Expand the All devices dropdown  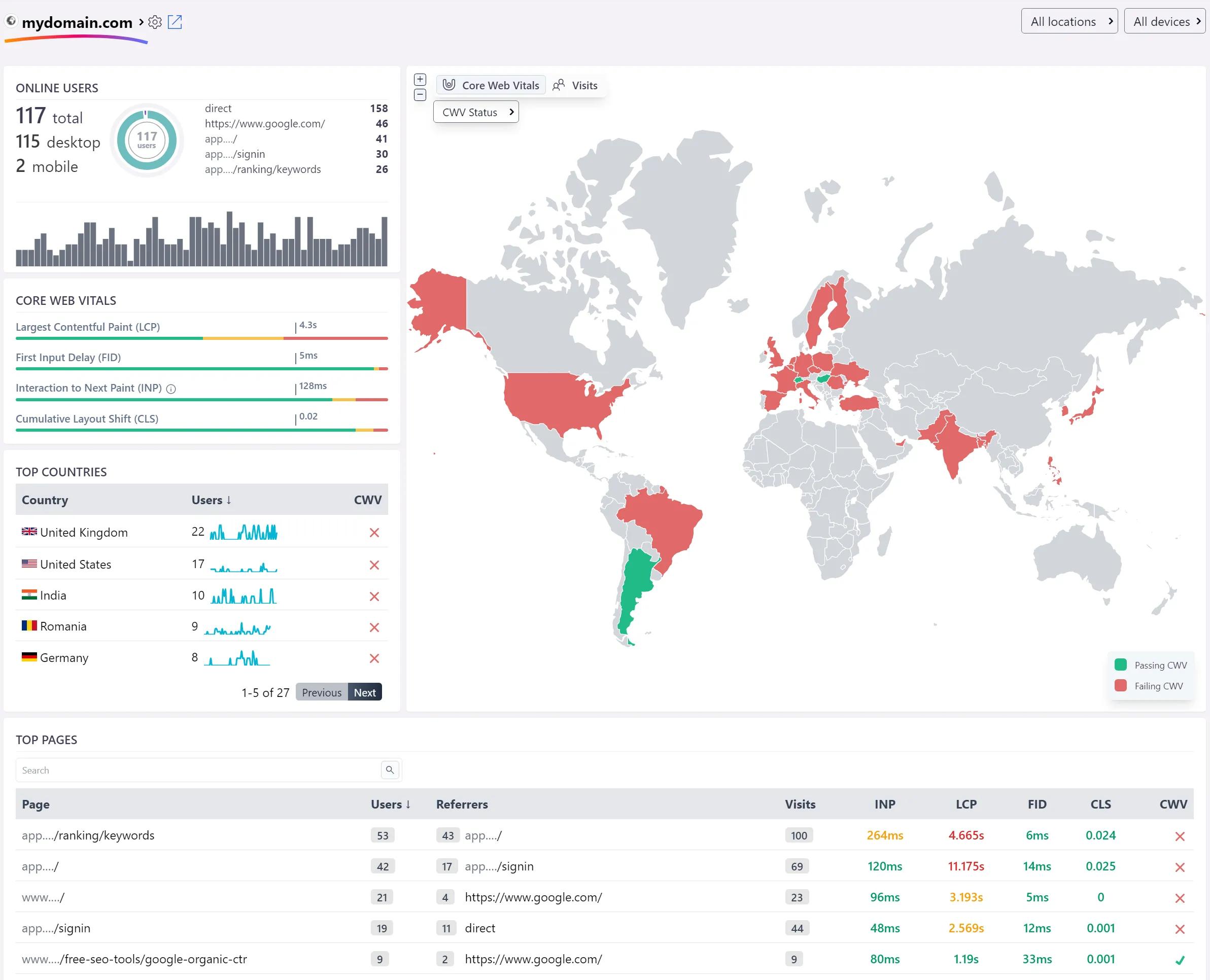pyautogui.click(x=1165, y=21)
